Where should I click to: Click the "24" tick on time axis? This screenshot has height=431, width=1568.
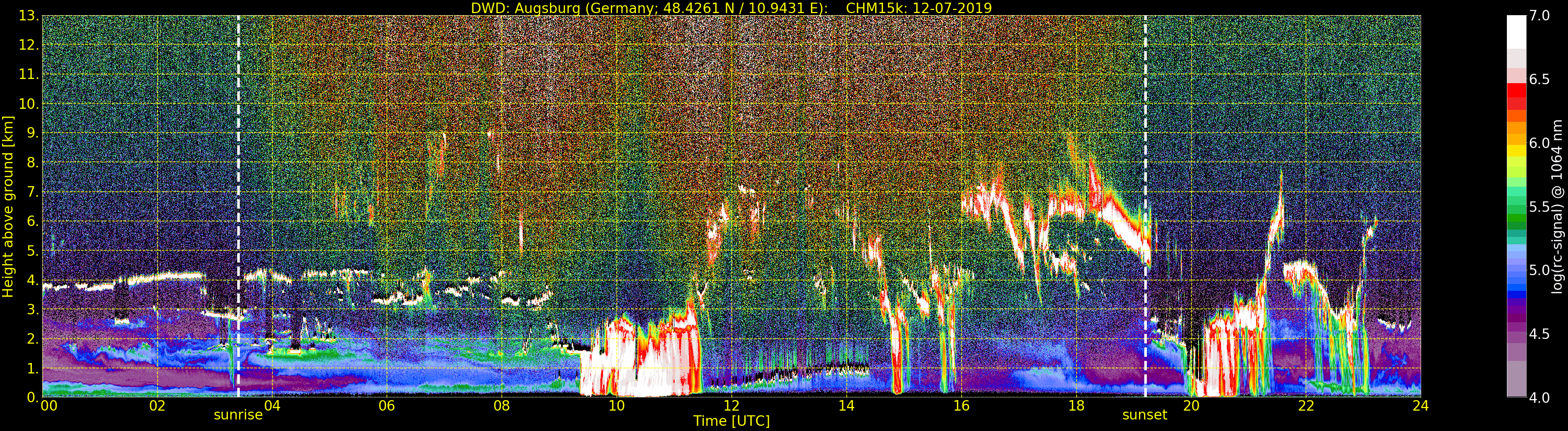point(1421,406)
